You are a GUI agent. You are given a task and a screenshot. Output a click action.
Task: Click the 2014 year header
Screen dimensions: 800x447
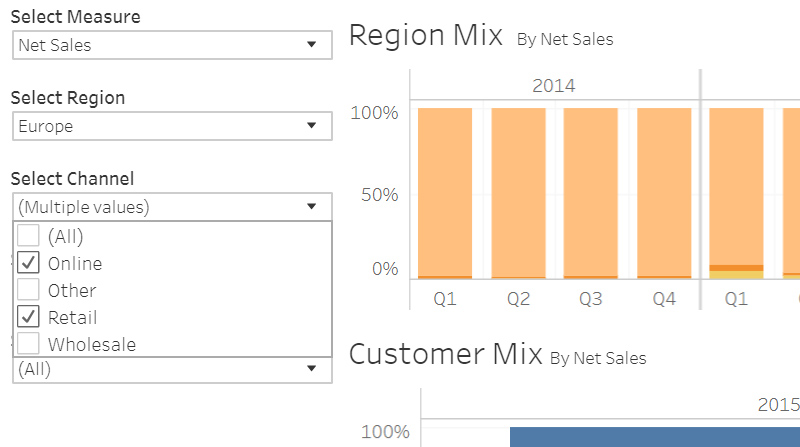(553, 86)
